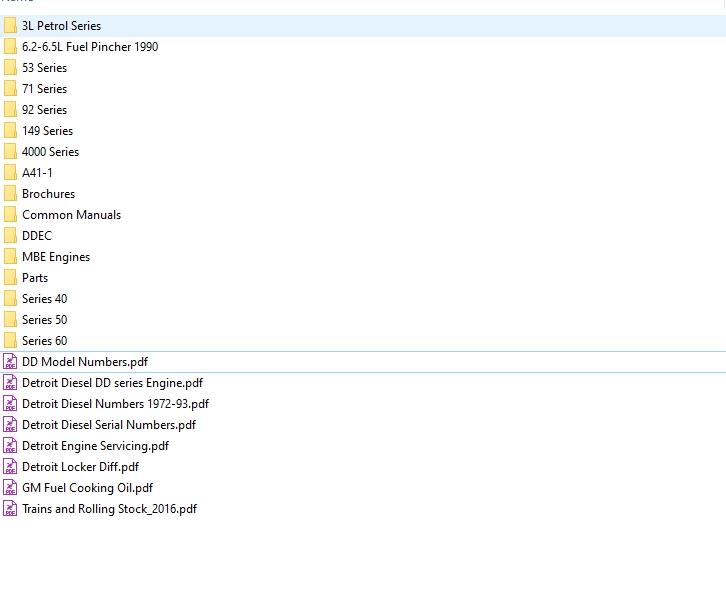
Task: Select the '149 Series' folder name
Action: 48,131
